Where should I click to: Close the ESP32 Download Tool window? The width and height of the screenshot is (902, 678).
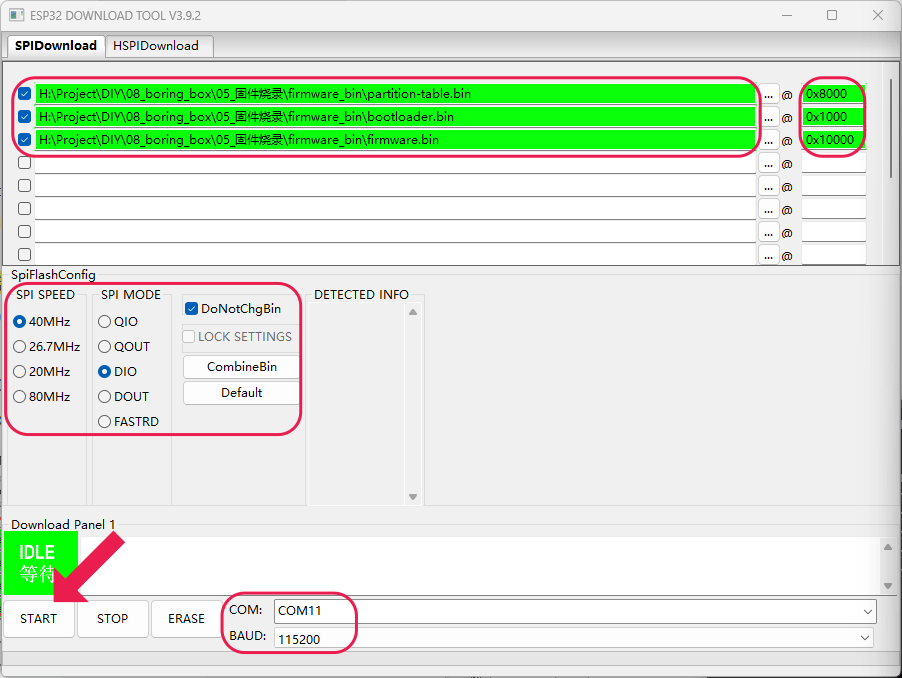pos(878,15)
